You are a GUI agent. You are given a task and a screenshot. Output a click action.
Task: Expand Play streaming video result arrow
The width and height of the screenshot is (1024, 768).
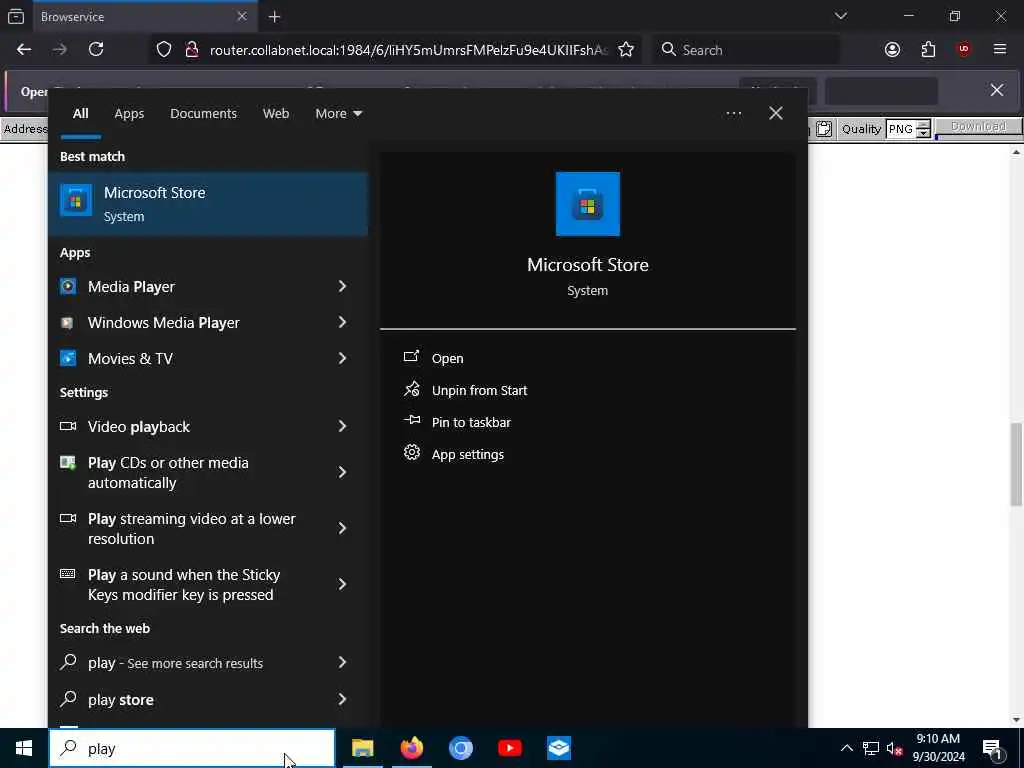(x=342, y=528)
